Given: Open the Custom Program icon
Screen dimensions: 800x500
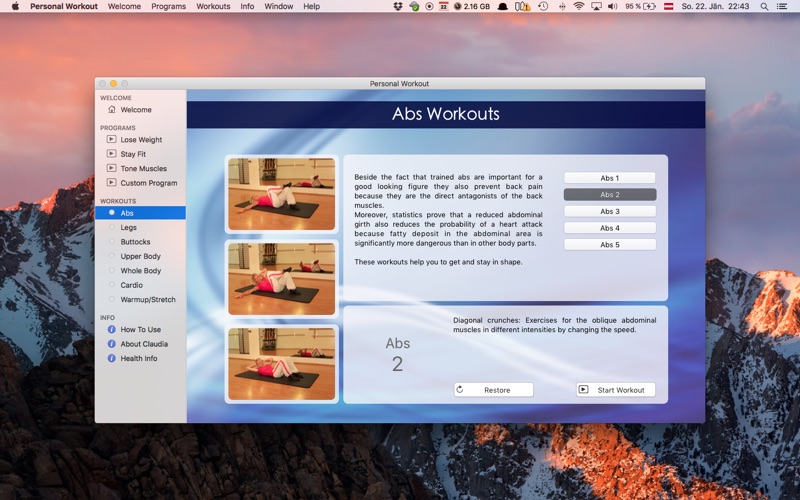Looking at the screenshot, I should click(111, 182).
